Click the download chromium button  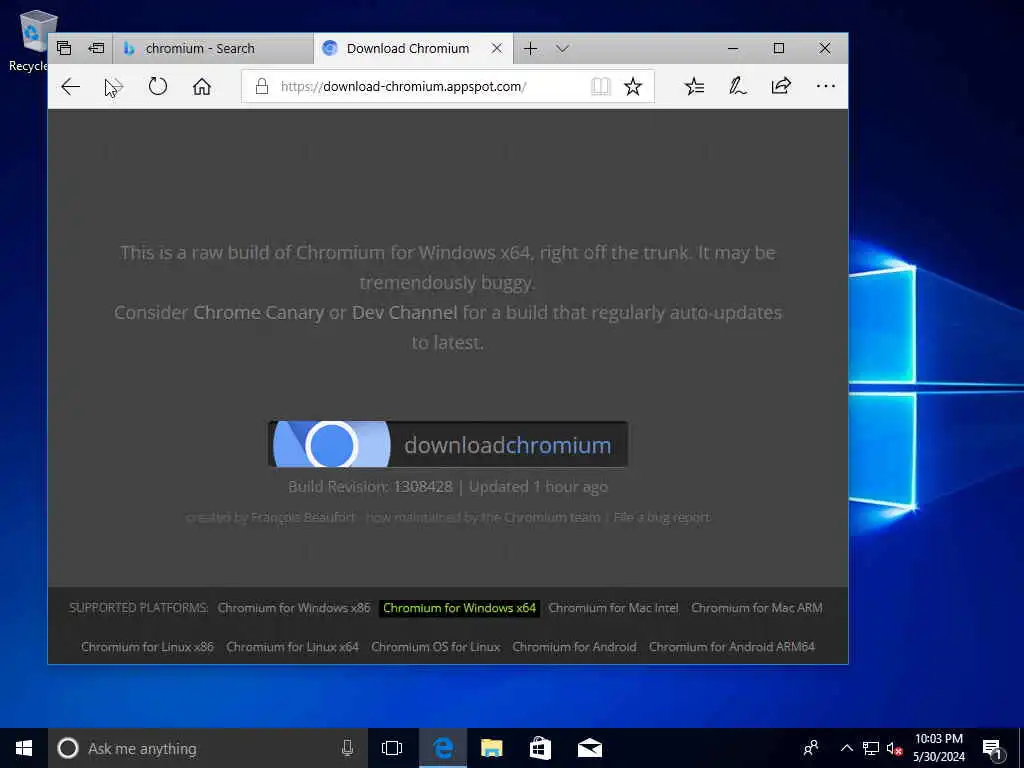coord(448,445)
